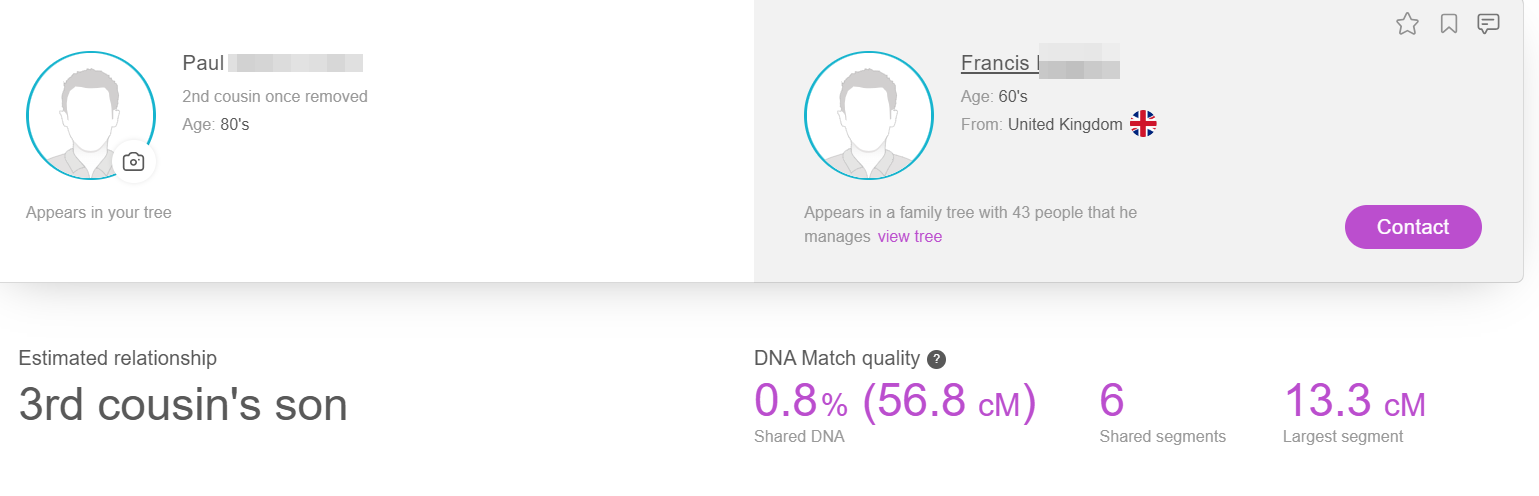
Task: Open Francis's profile avatar
Action: tap(868, 115)
